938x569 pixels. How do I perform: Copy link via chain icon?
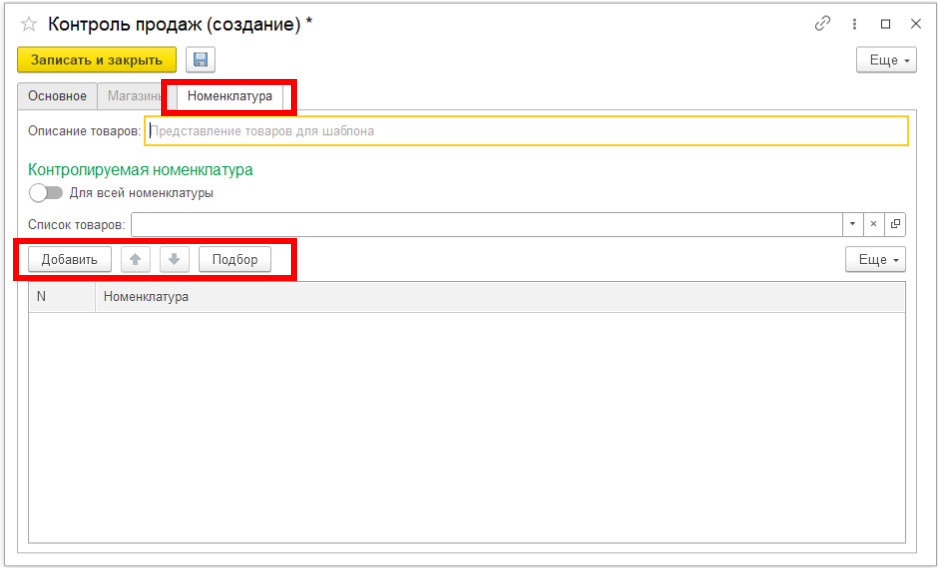coord(823,24)
